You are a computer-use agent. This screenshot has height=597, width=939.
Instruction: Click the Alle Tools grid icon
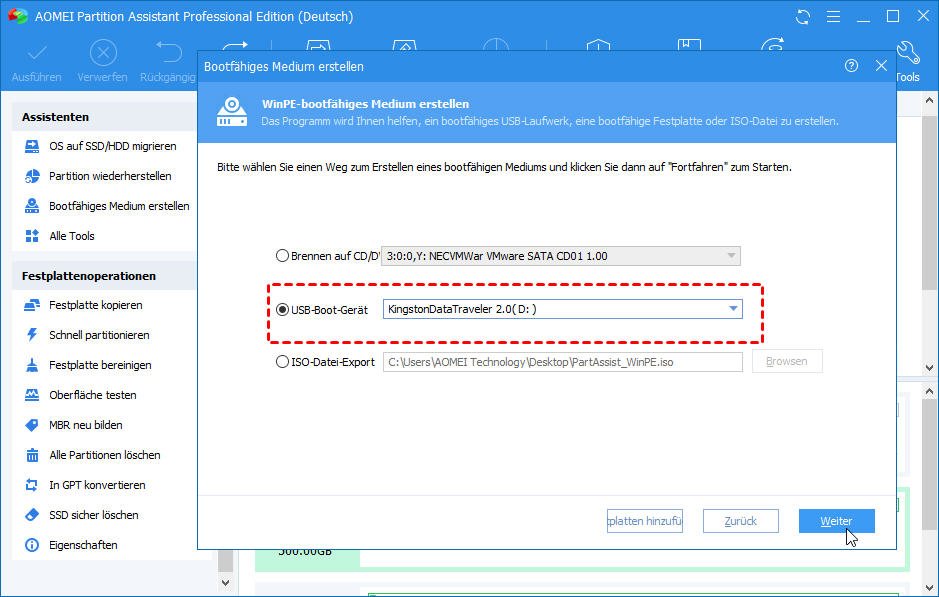tap(32, 236)
